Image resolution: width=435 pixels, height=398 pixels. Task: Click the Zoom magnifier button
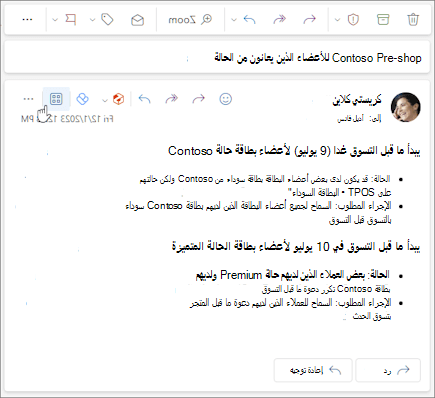tap(190, 20)
